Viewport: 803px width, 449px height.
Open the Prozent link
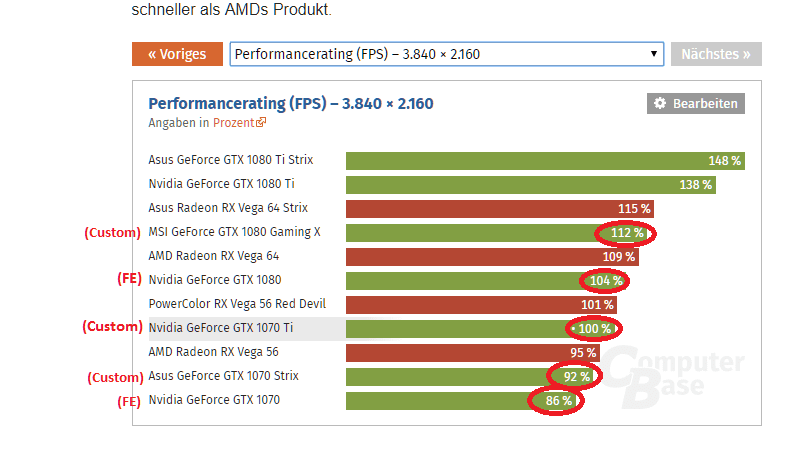[x=234, y=123]
